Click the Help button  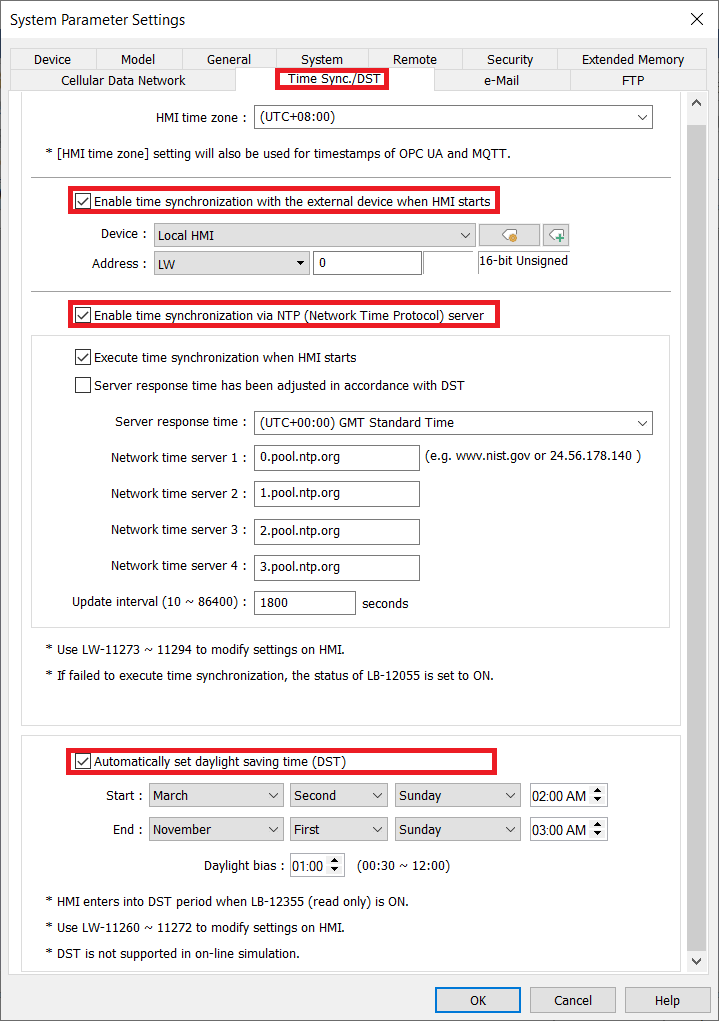(668, 1000)
